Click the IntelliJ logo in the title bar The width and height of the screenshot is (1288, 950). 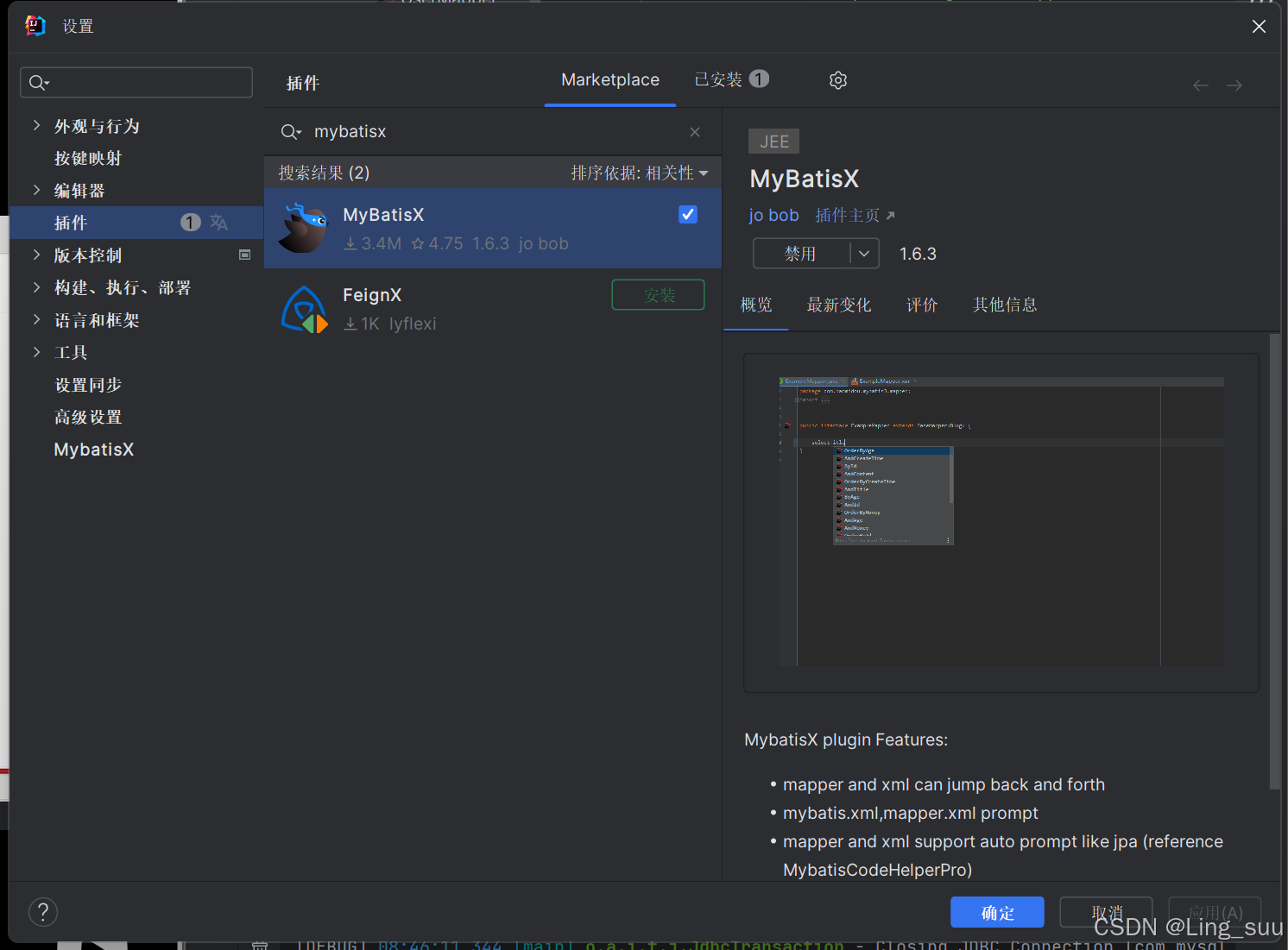35,26
